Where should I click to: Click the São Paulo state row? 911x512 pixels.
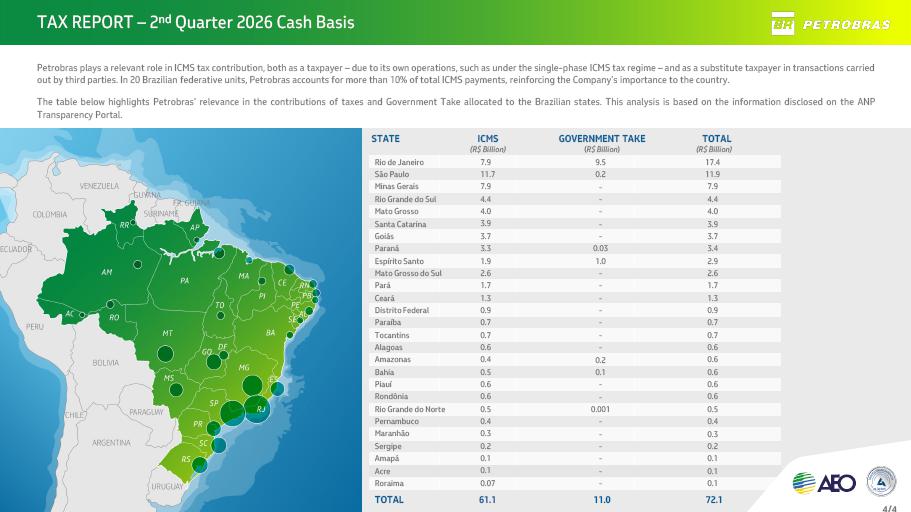pyautogui.click(x=575, y=174)
